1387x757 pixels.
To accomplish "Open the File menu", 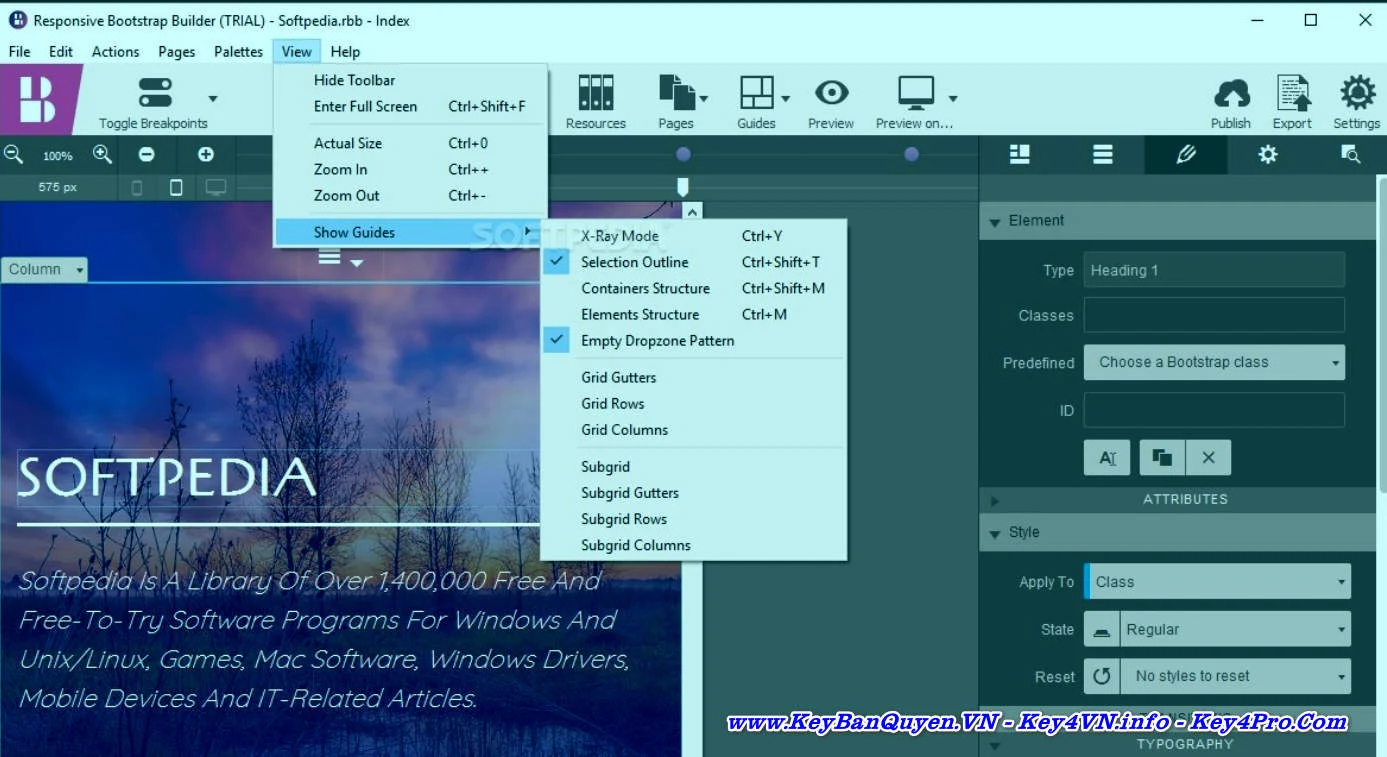I will [x=19, y=51].
